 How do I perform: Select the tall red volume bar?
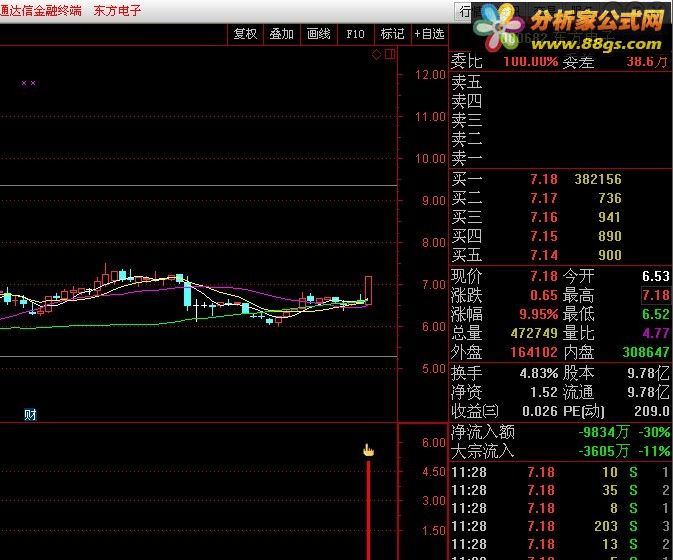[368, 510]
